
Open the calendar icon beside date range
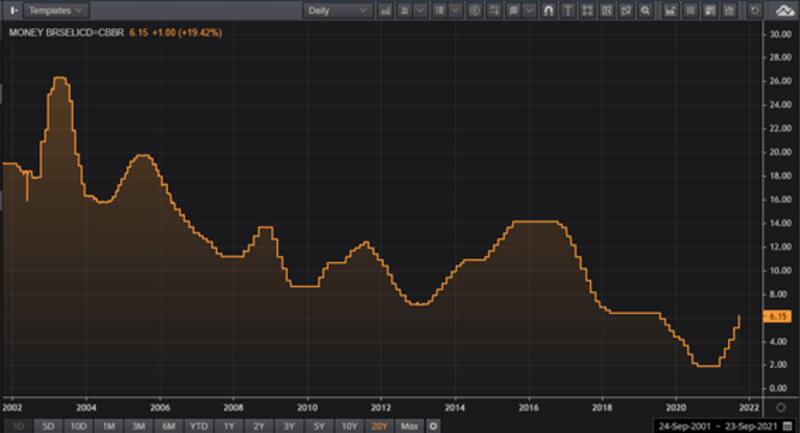tap(787, 426)
